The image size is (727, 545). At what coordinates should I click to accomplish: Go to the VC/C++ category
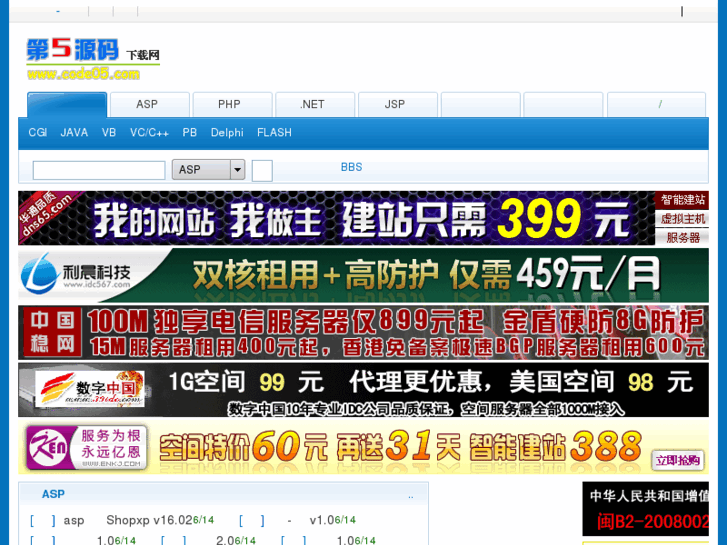pyautogui.click(x=149, y=133)
